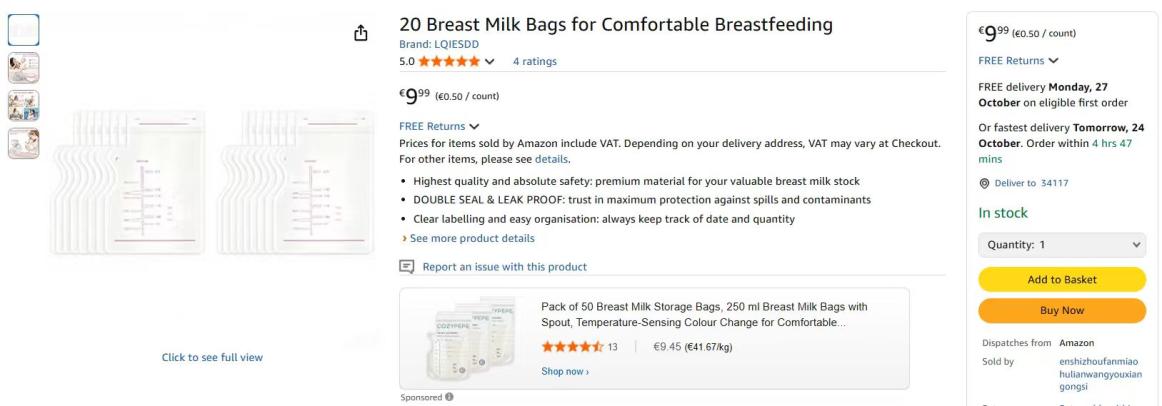1162x406 pixels.
Task: Click the Report an issue speech-bubble icon
Action: [x=406, y=267]
